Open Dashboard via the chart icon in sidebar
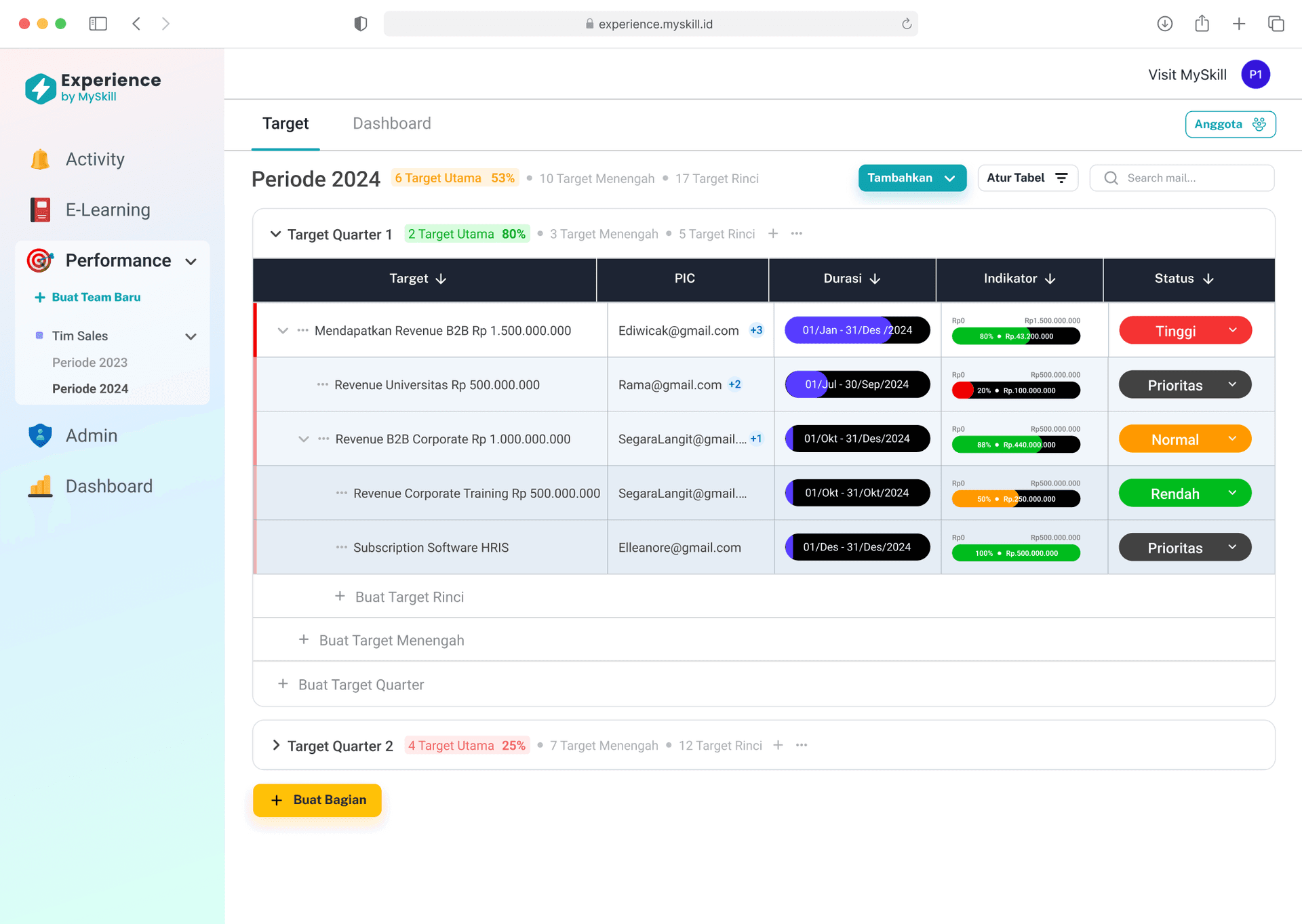This screenshot has height=924, width=1302. click(40, 485)
